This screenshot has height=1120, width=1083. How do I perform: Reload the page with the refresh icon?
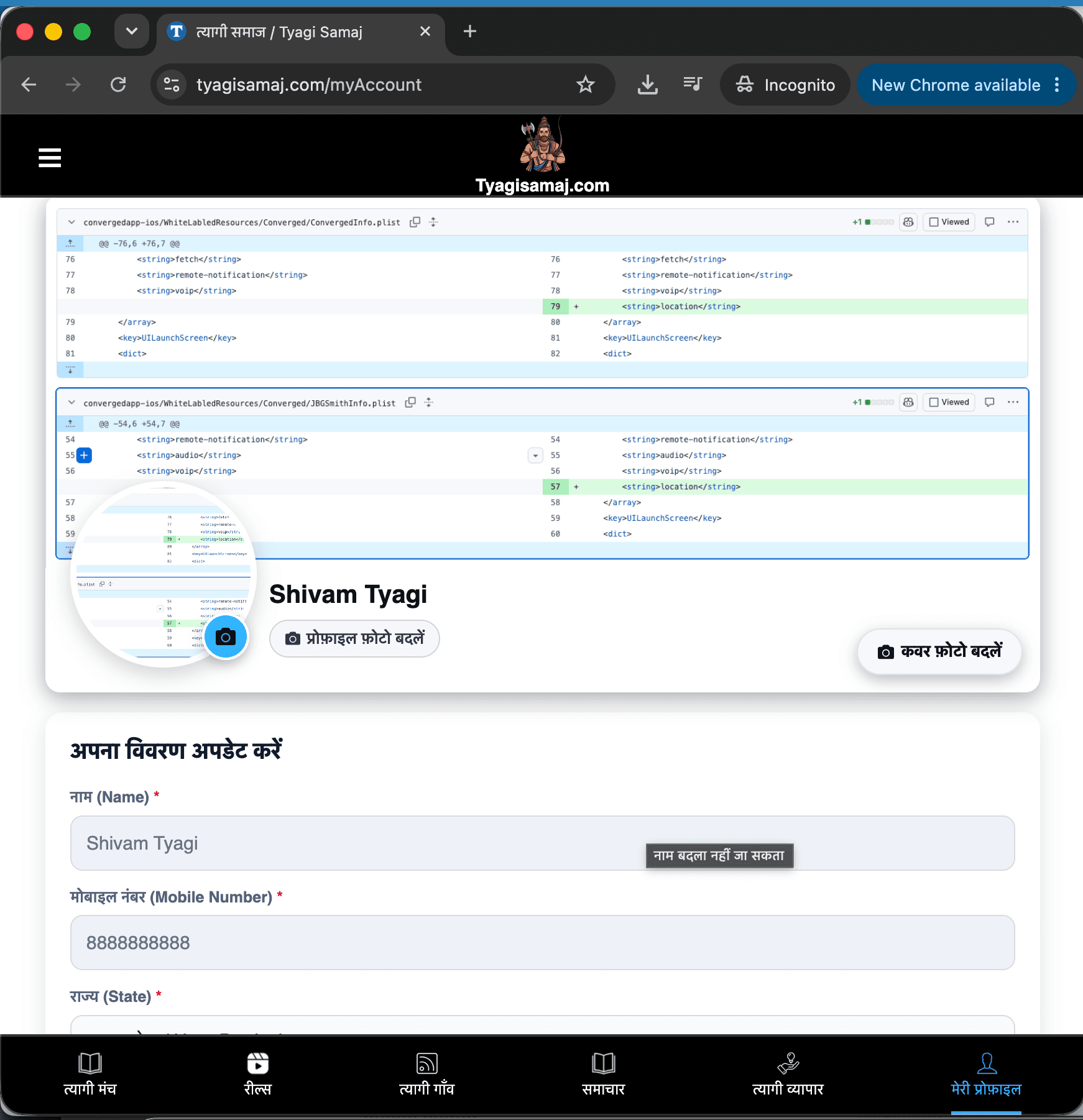118,85
